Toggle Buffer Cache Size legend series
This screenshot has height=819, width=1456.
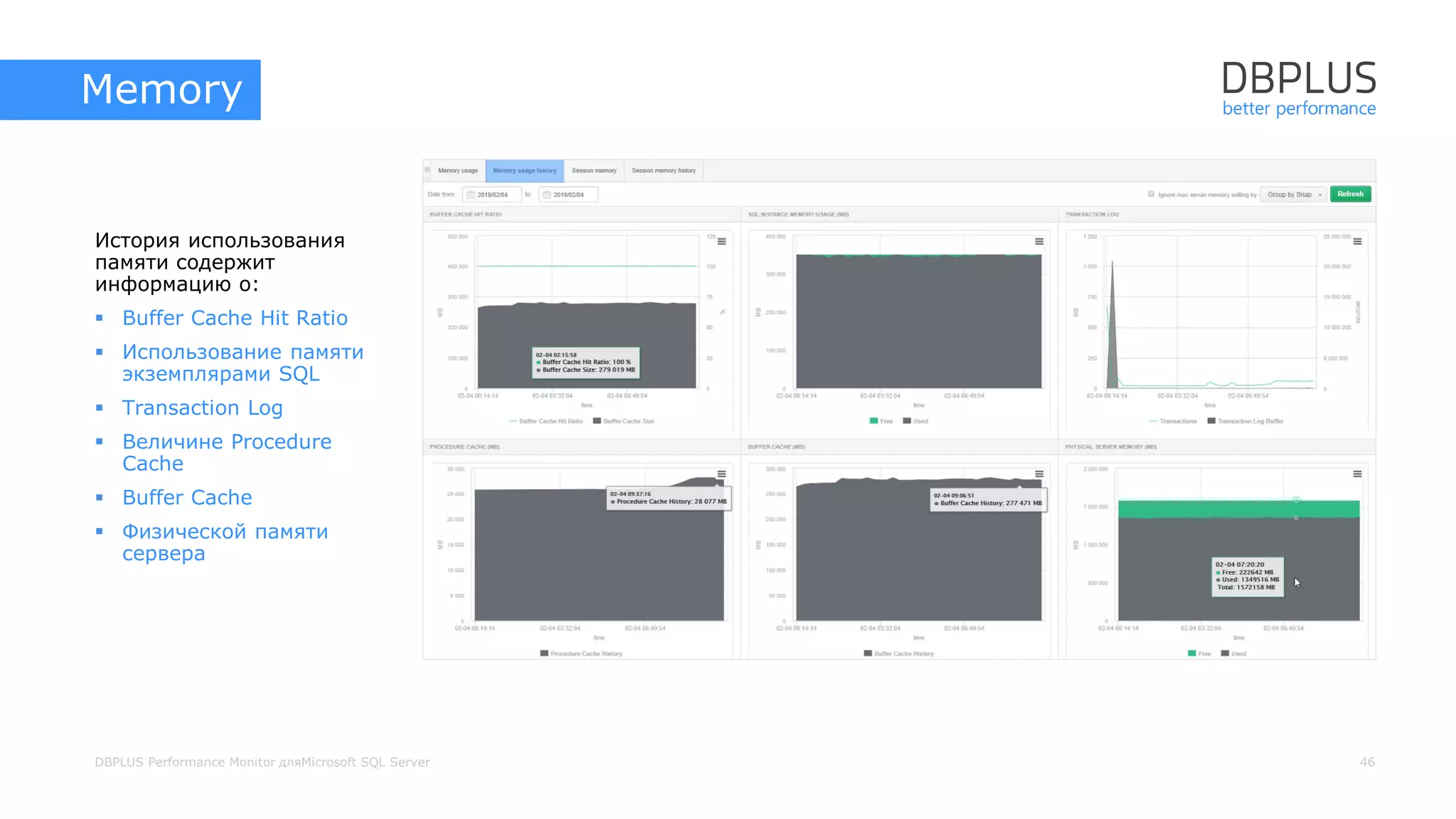(x=623, y=421)
